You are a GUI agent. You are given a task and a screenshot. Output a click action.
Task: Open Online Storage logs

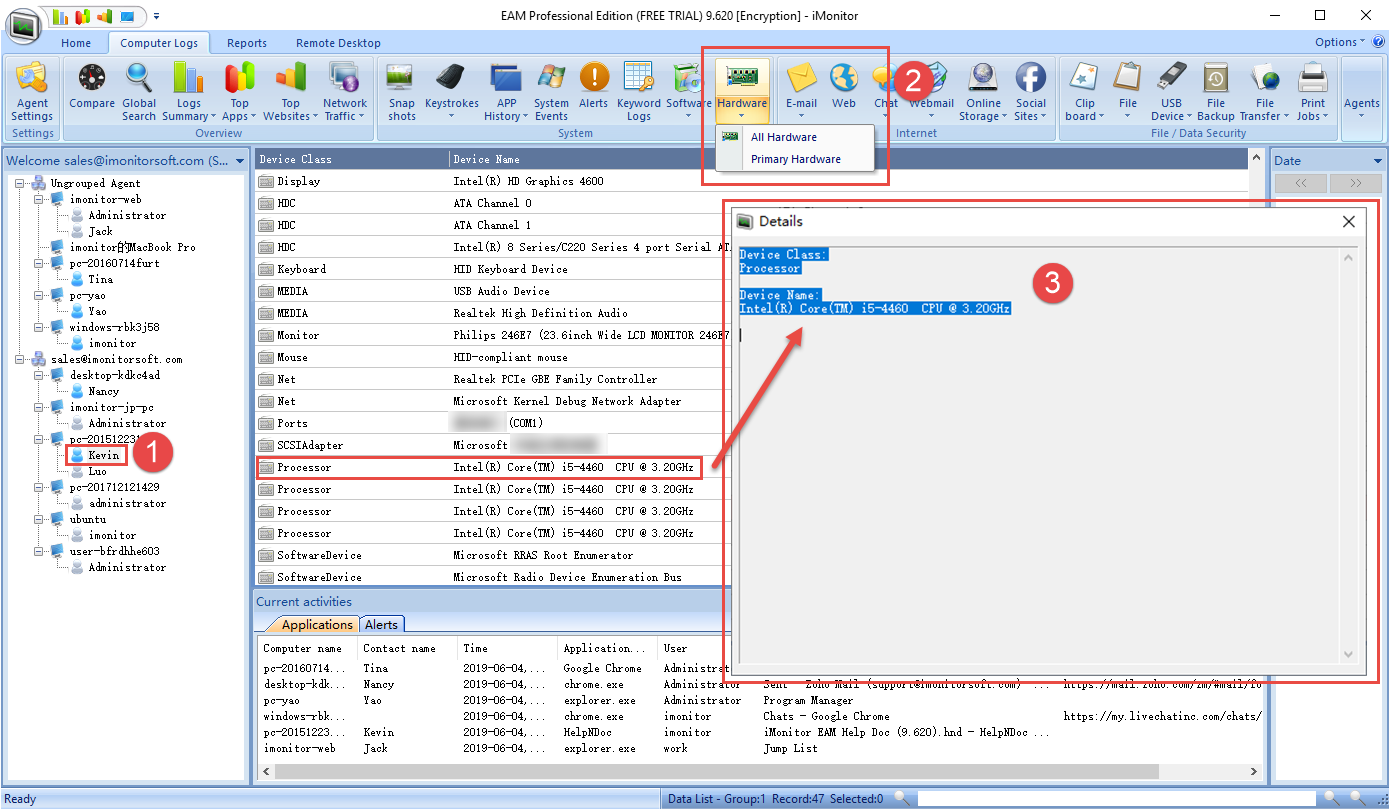(x=983, y=90)
